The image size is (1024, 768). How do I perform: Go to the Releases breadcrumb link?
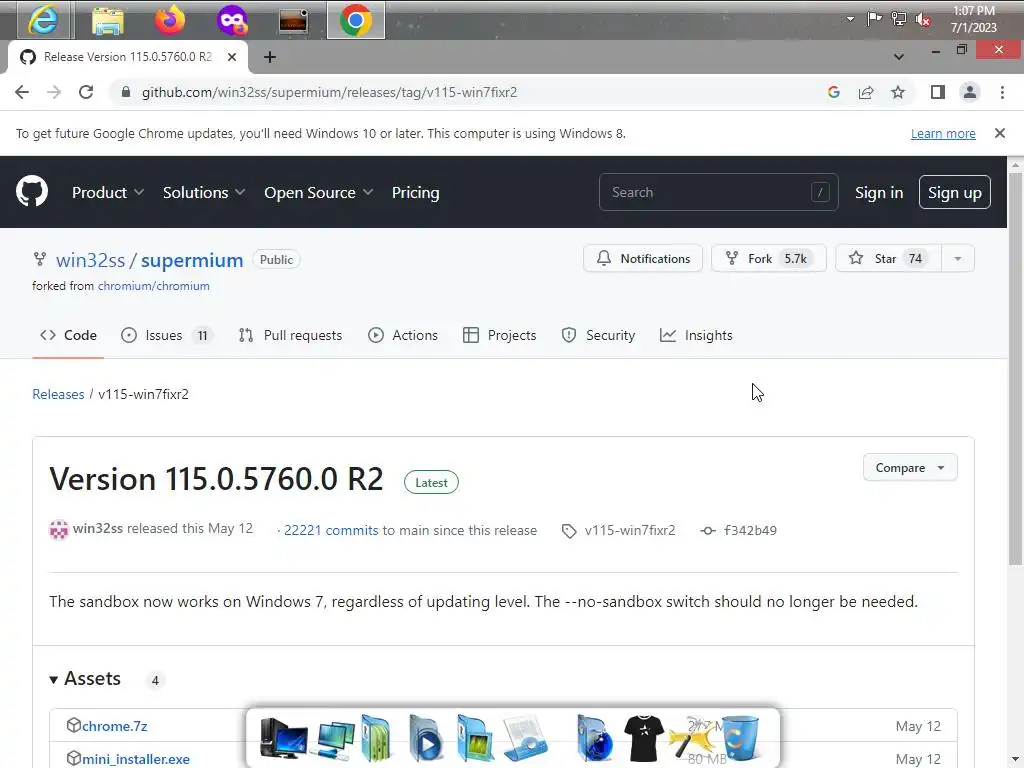[58, 394]
